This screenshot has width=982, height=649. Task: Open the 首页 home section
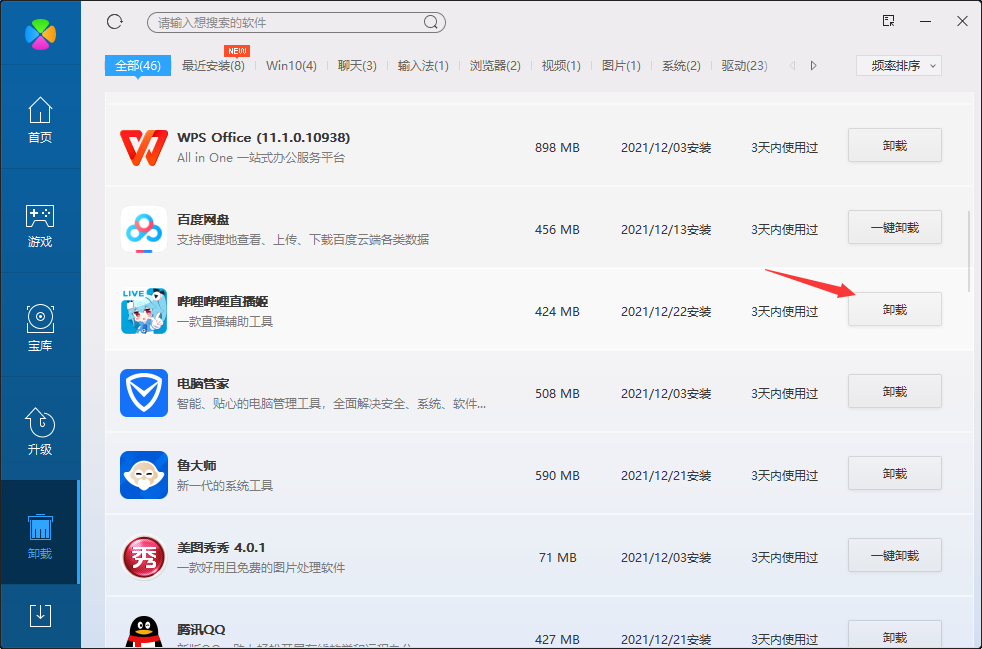(x=40, y=120)
